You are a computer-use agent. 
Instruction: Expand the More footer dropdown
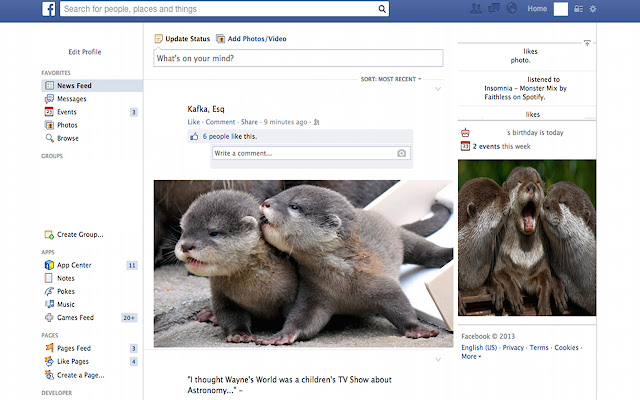click(x=470, y=357)
